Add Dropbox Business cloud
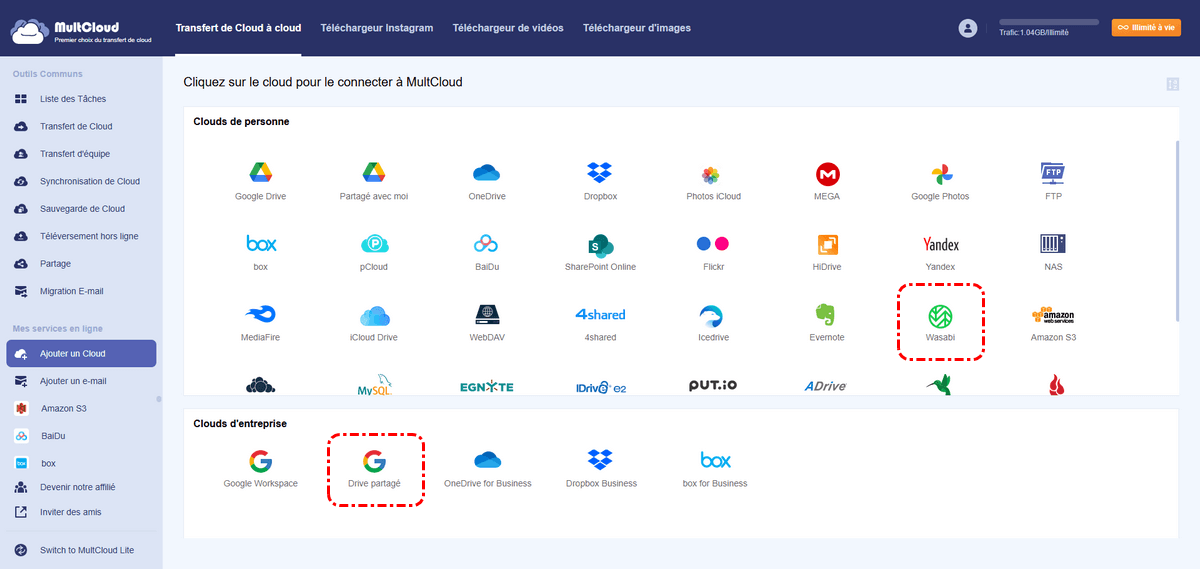1200x569 pixels. (x=600, y=468)
